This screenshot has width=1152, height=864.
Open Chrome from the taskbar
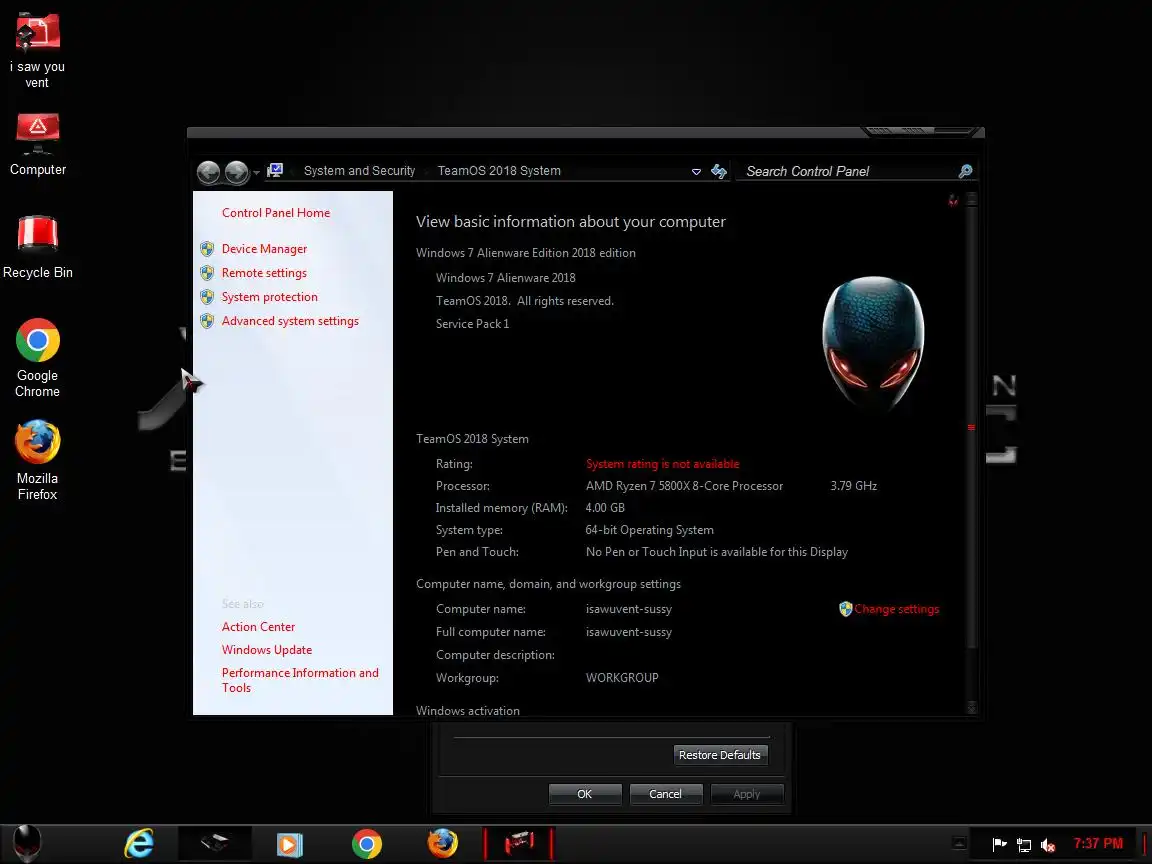[367, 843]
